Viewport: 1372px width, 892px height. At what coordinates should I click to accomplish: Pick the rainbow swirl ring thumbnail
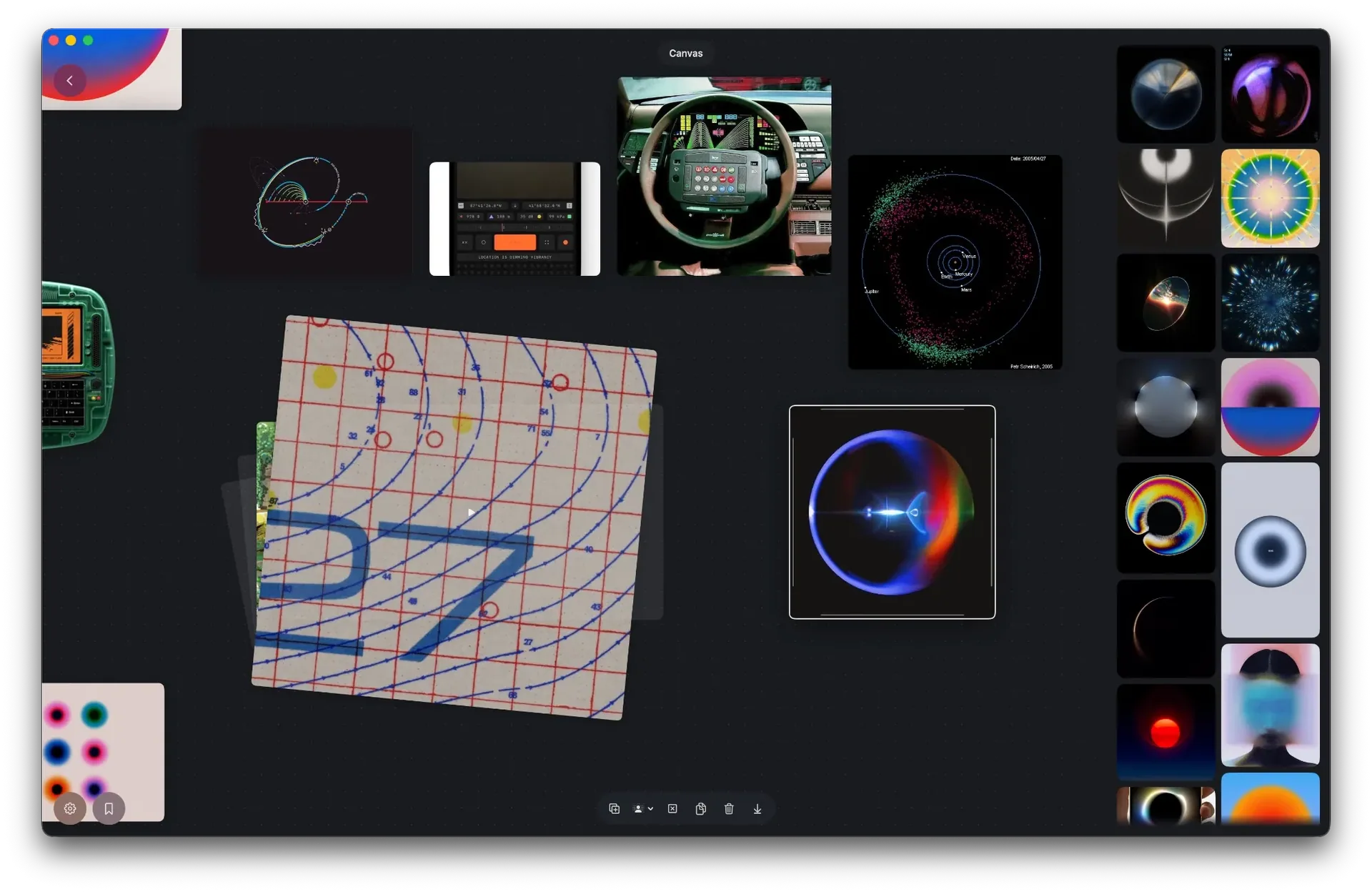[1165, 517]
